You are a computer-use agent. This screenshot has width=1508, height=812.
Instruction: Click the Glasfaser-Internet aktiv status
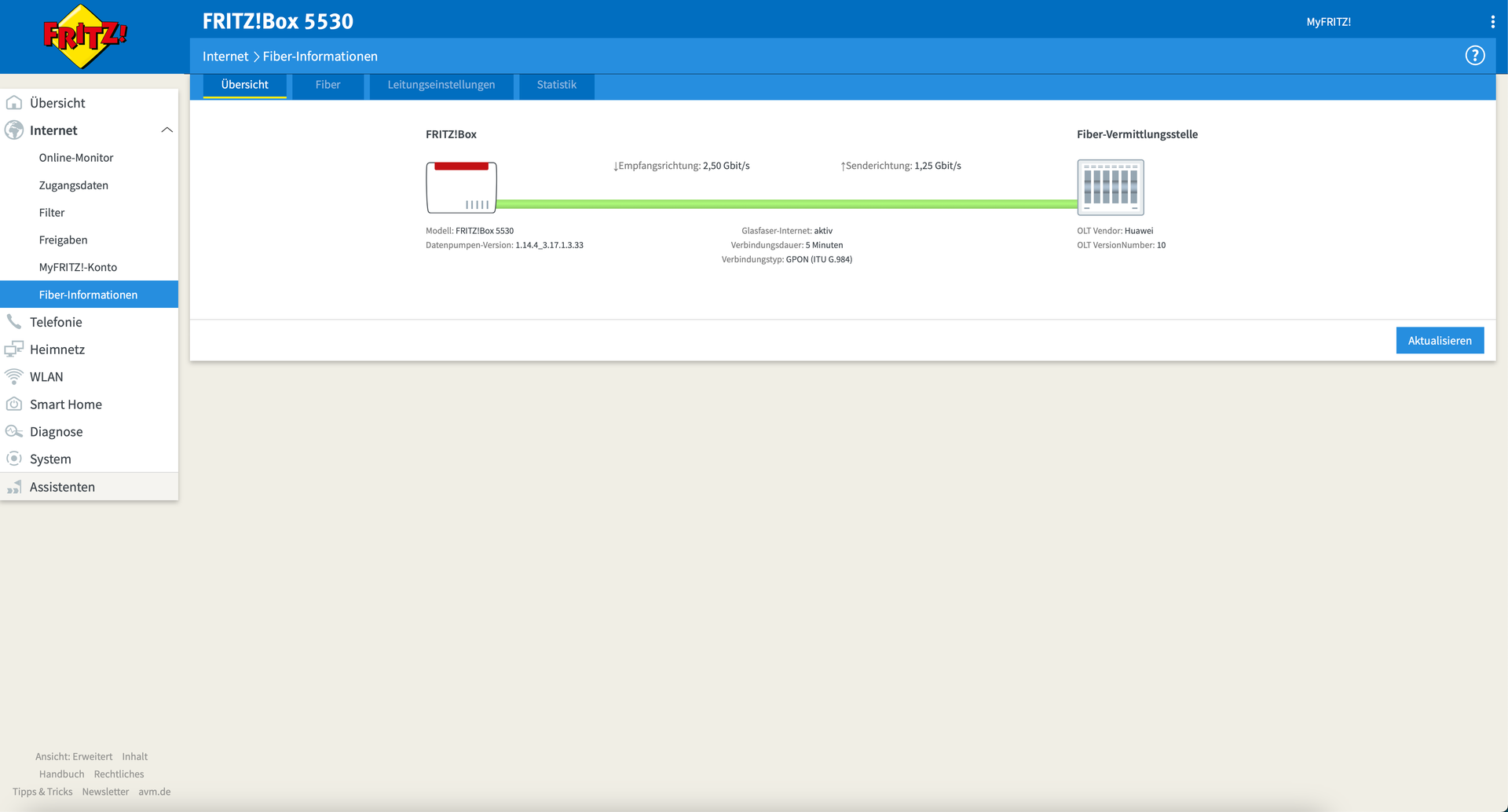[787, 231]
